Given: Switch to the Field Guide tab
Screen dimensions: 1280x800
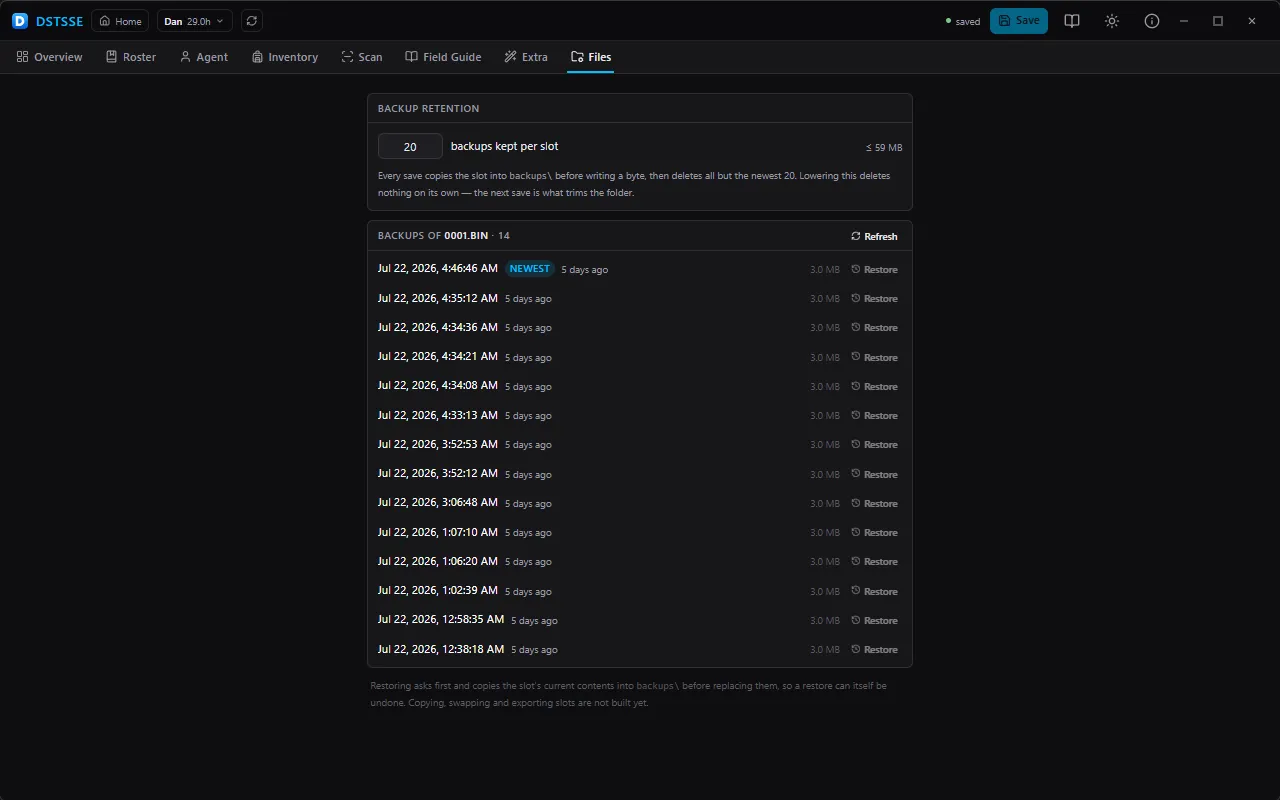Looking at the screenshot, I should click(x=443, y=57).
